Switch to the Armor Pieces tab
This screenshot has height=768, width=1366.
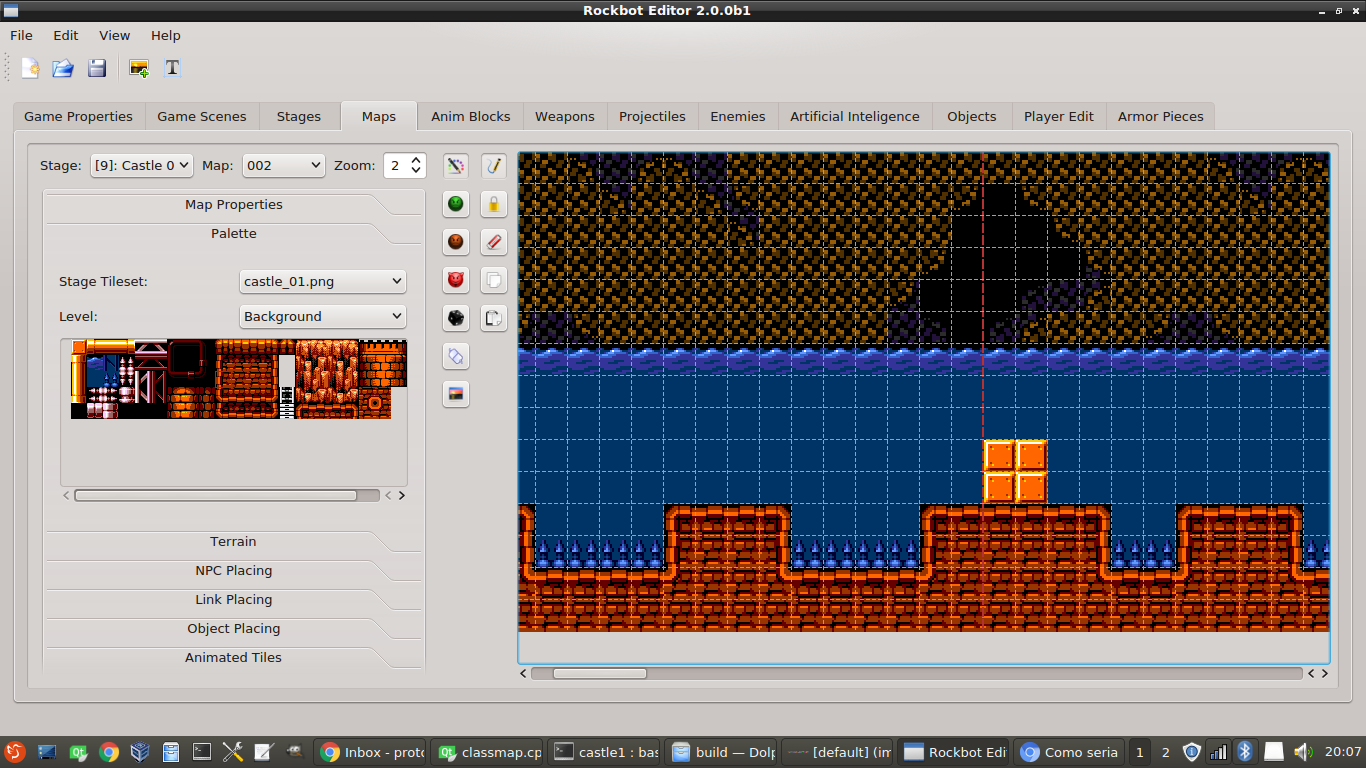[x=1161, y=116]
